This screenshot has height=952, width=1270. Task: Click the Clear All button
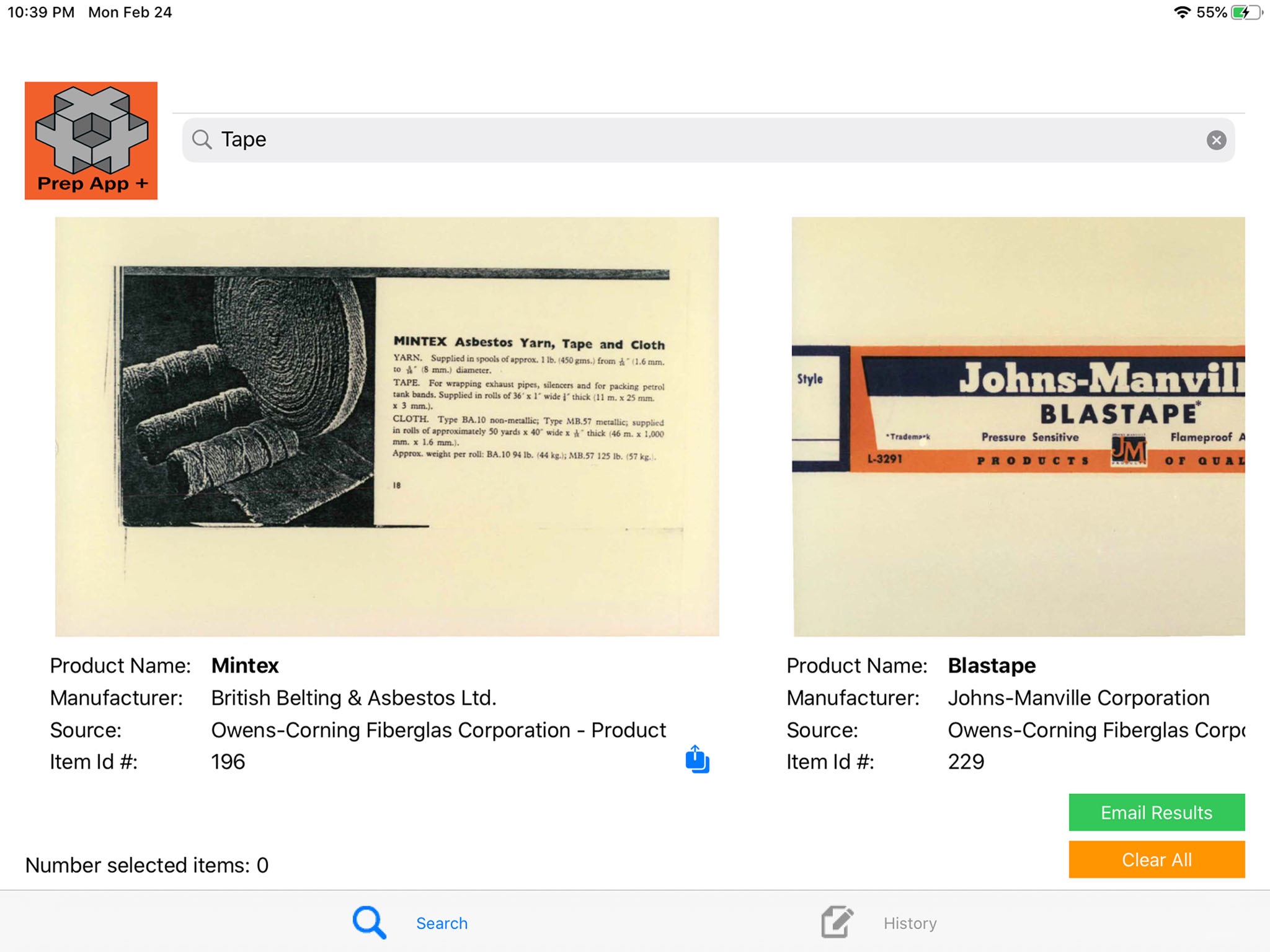pos(1157,860)
